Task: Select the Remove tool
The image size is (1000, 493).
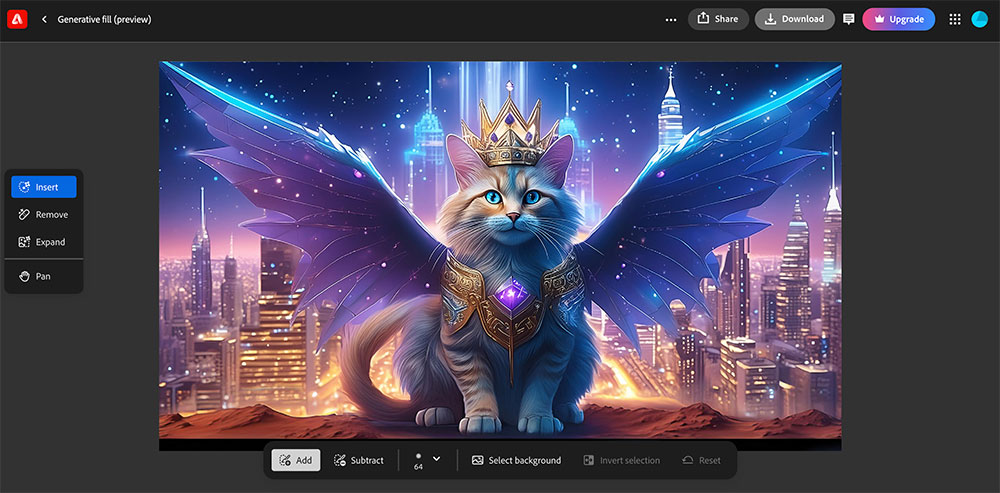Action: point(43,214)
